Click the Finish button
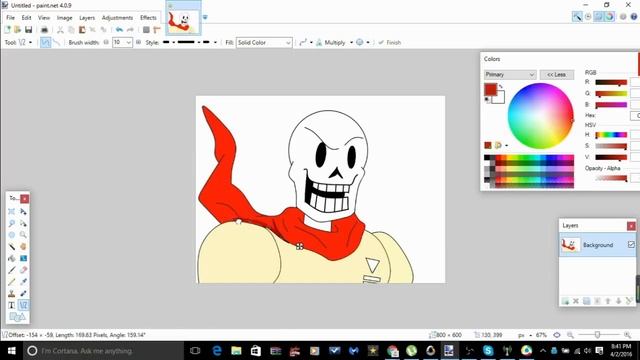The height and width of the screenshot is (360, 640). click(x=389, y=42)
